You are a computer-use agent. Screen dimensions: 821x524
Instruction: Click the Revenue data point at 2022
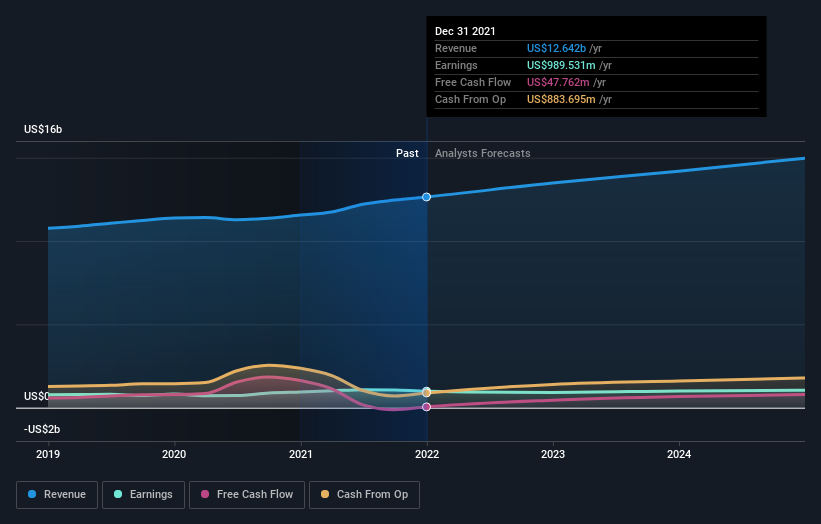(427, 197)
